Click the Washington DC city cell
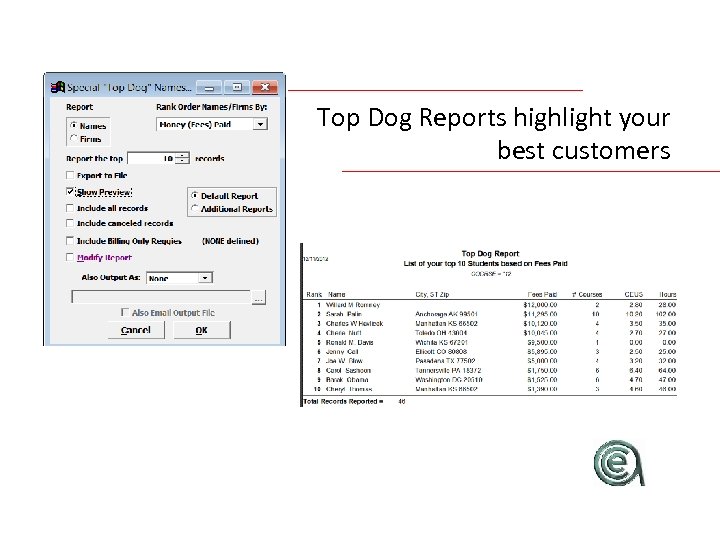 449,380
